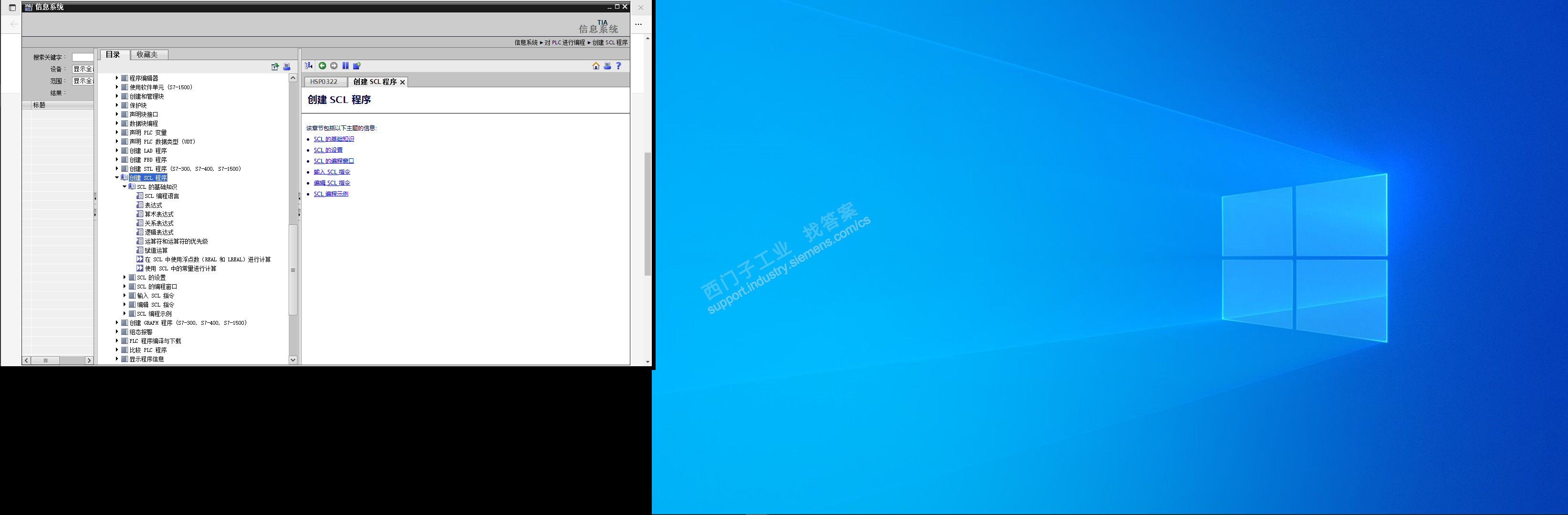
Task: Click the contents tree scroll down arrow
Action: [x=293, y=360]
